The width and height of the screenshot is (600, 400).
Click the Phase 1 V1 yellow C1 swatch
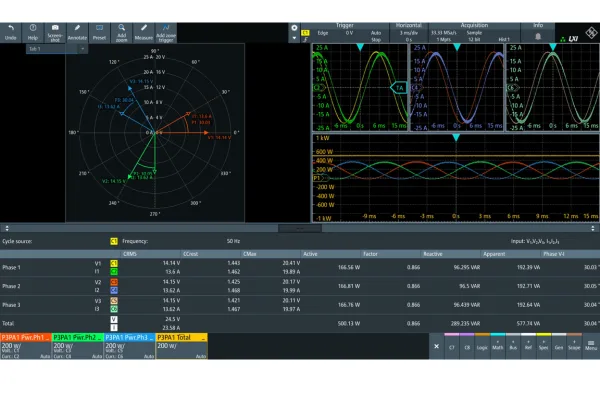click(114, 263)
